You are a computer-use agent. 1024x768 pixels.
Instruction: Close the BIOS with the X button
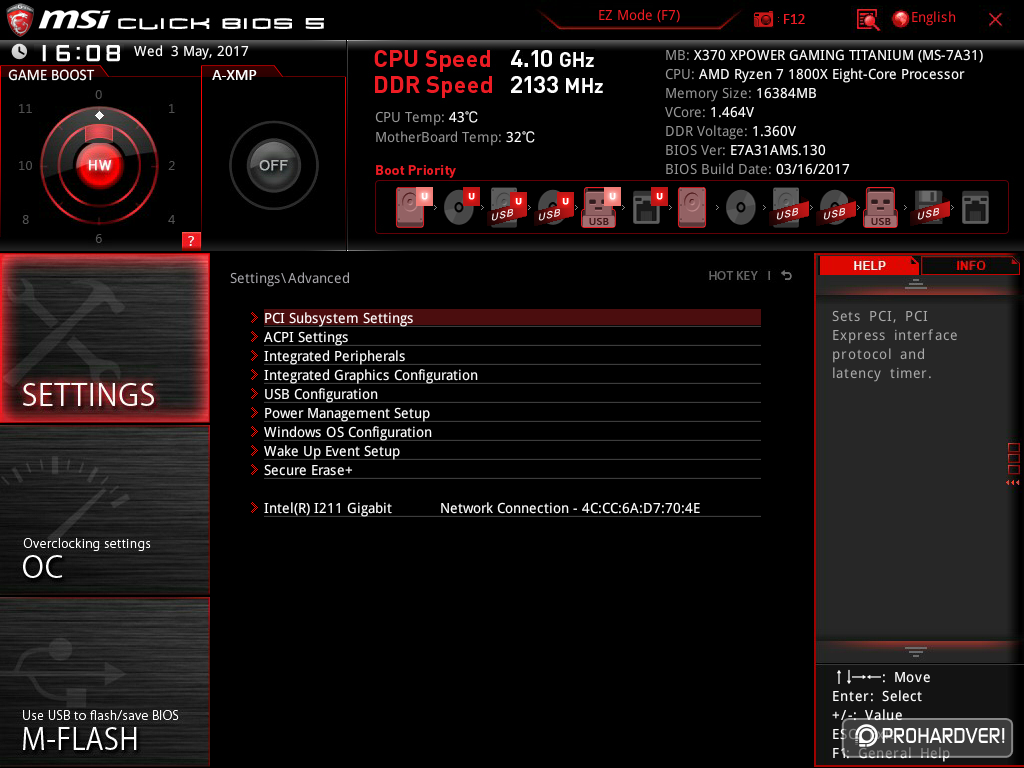point(995,20)
